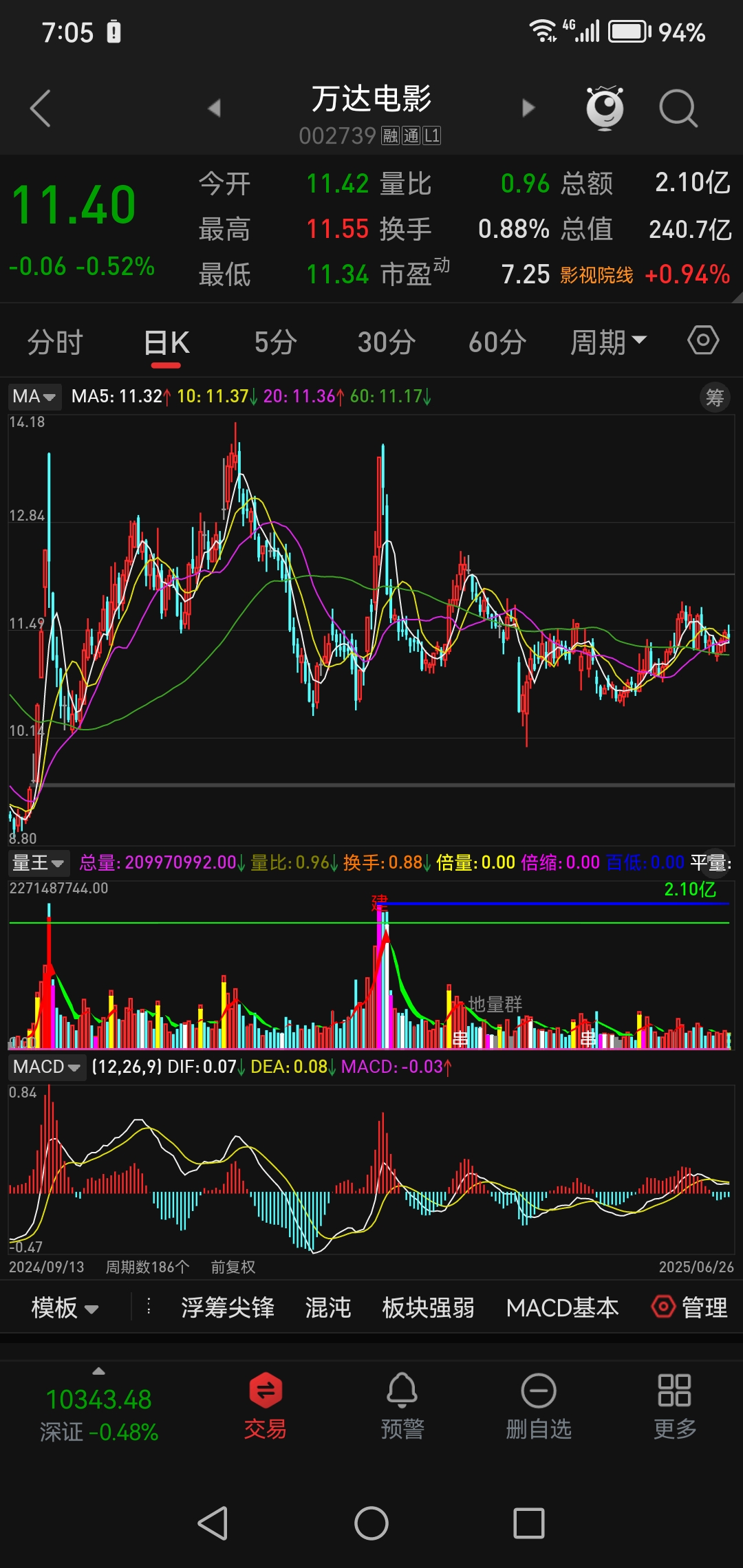Open the MA indicator dropdown
Image resolution: width=743 pixels, height=1568 pixels.
tap(34, 396)
